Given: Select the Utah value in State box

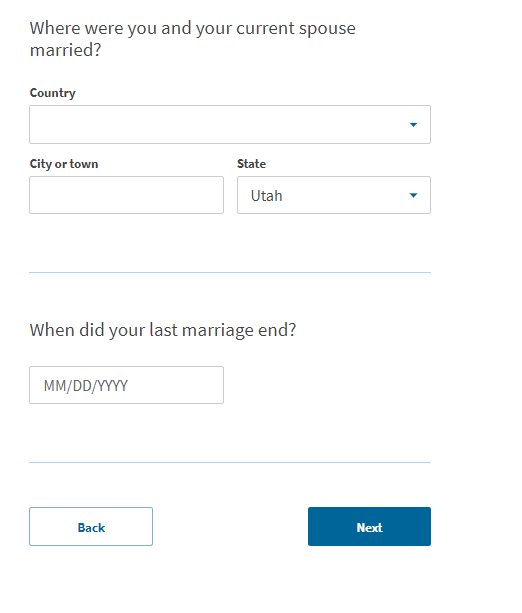Looking at the screenshot, I should [x=266, y=195].
